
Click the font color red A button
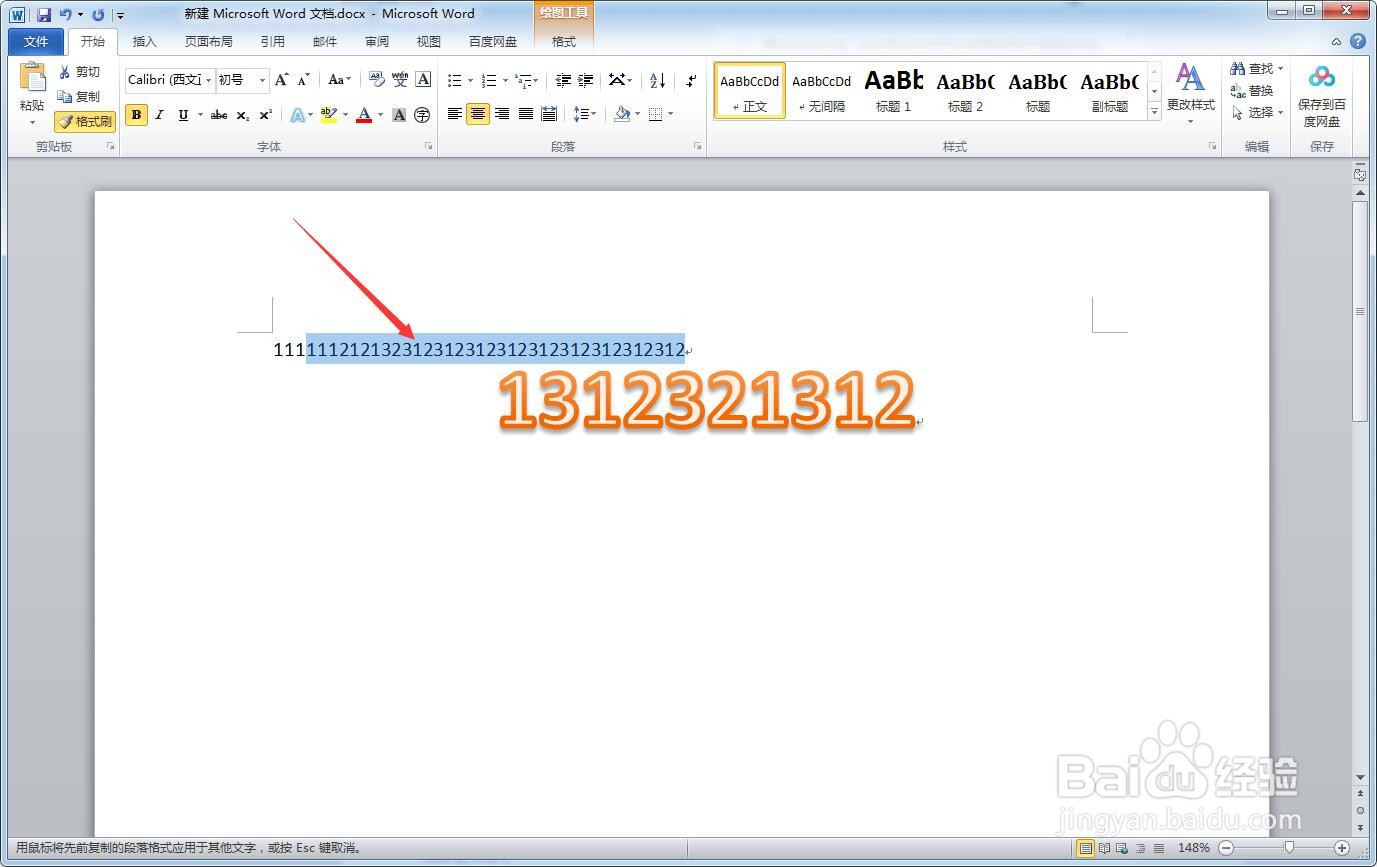click(x=364, y=115)
